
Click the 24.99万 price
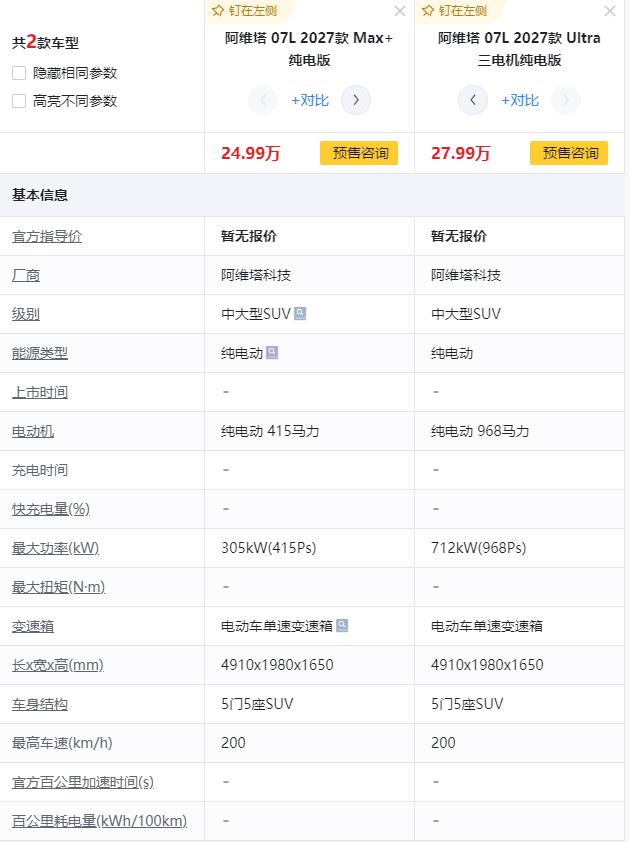250,154
